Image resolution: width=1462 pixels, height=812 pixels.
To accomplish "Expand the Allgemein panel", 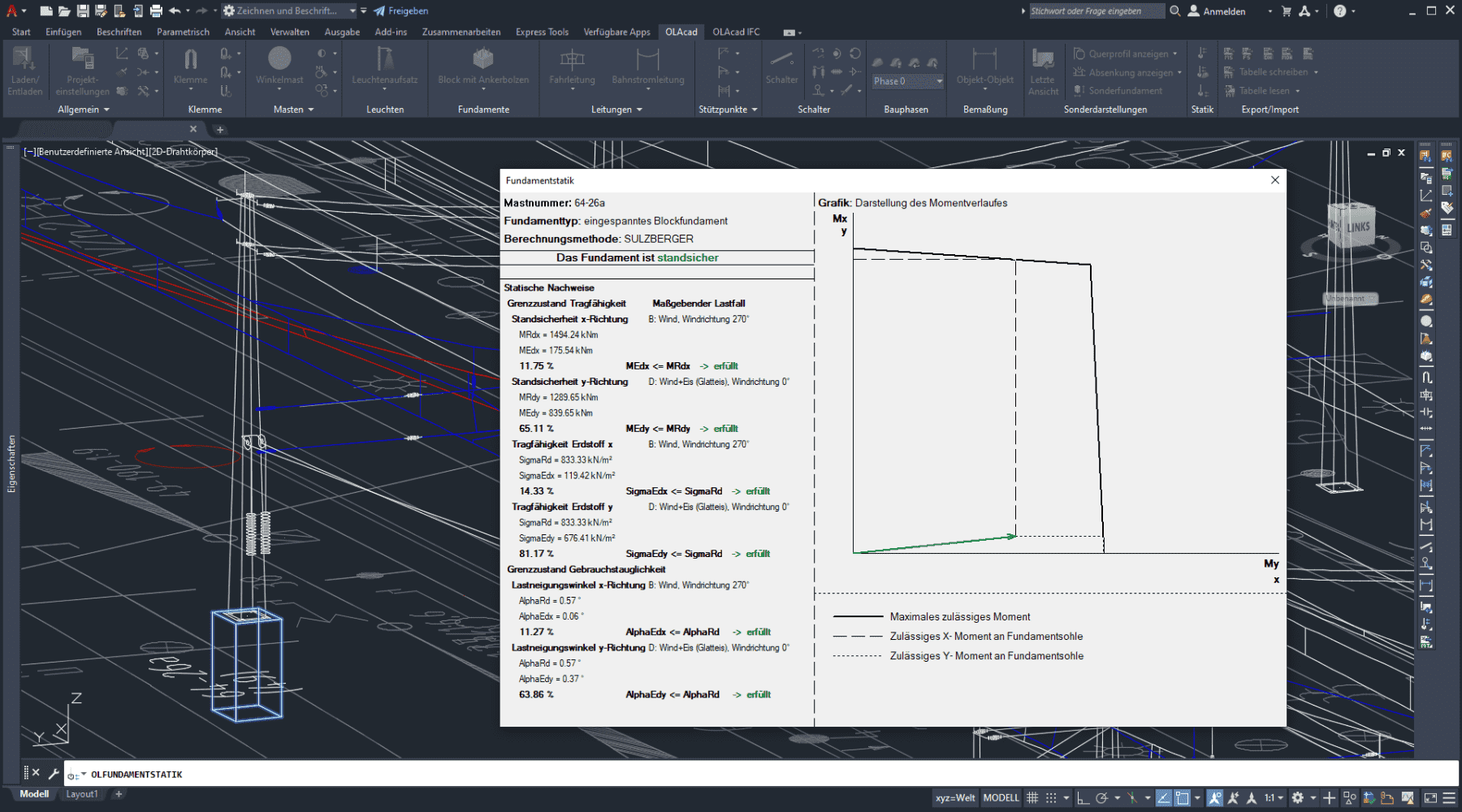I will point(84,110).
